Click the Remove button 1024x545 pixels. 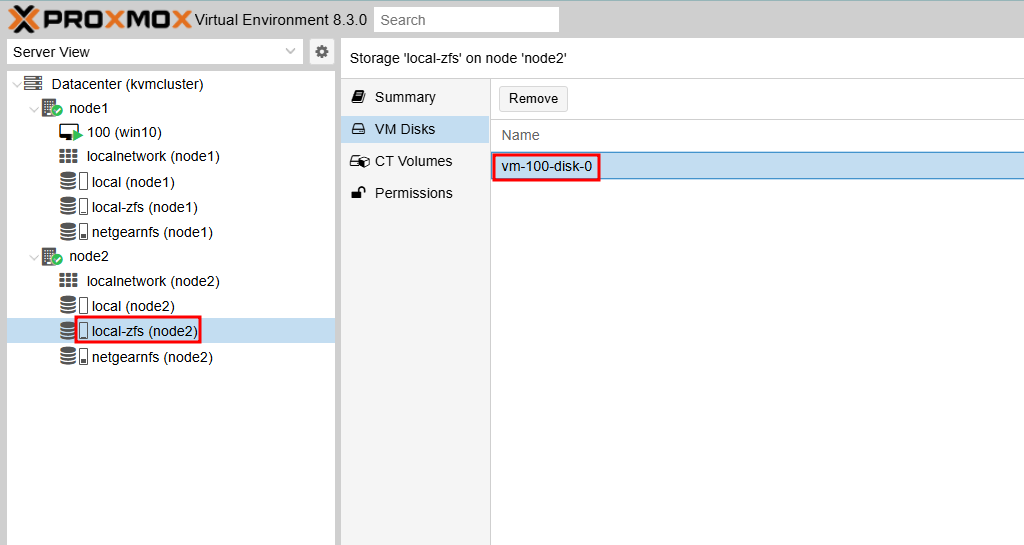coord(534,99)
